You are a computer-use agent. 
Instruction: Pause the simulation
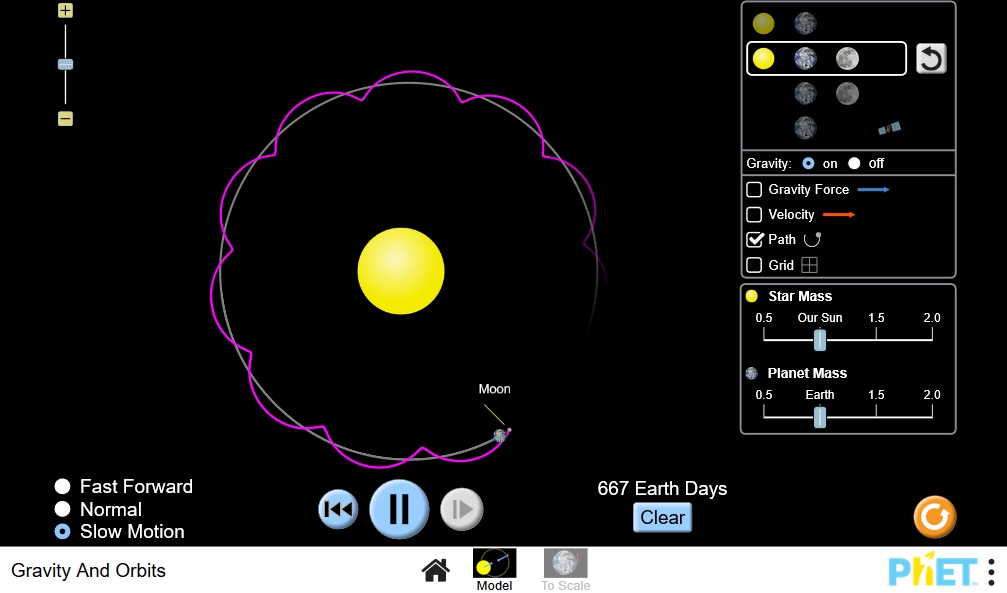[x=399, y=509]
